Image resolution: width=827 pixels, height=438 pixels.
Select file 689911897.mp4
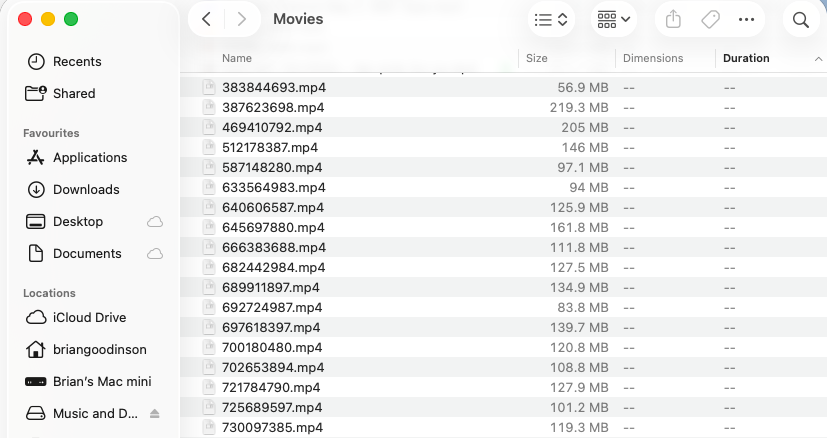pyautogui.click(x=270, y=288)
